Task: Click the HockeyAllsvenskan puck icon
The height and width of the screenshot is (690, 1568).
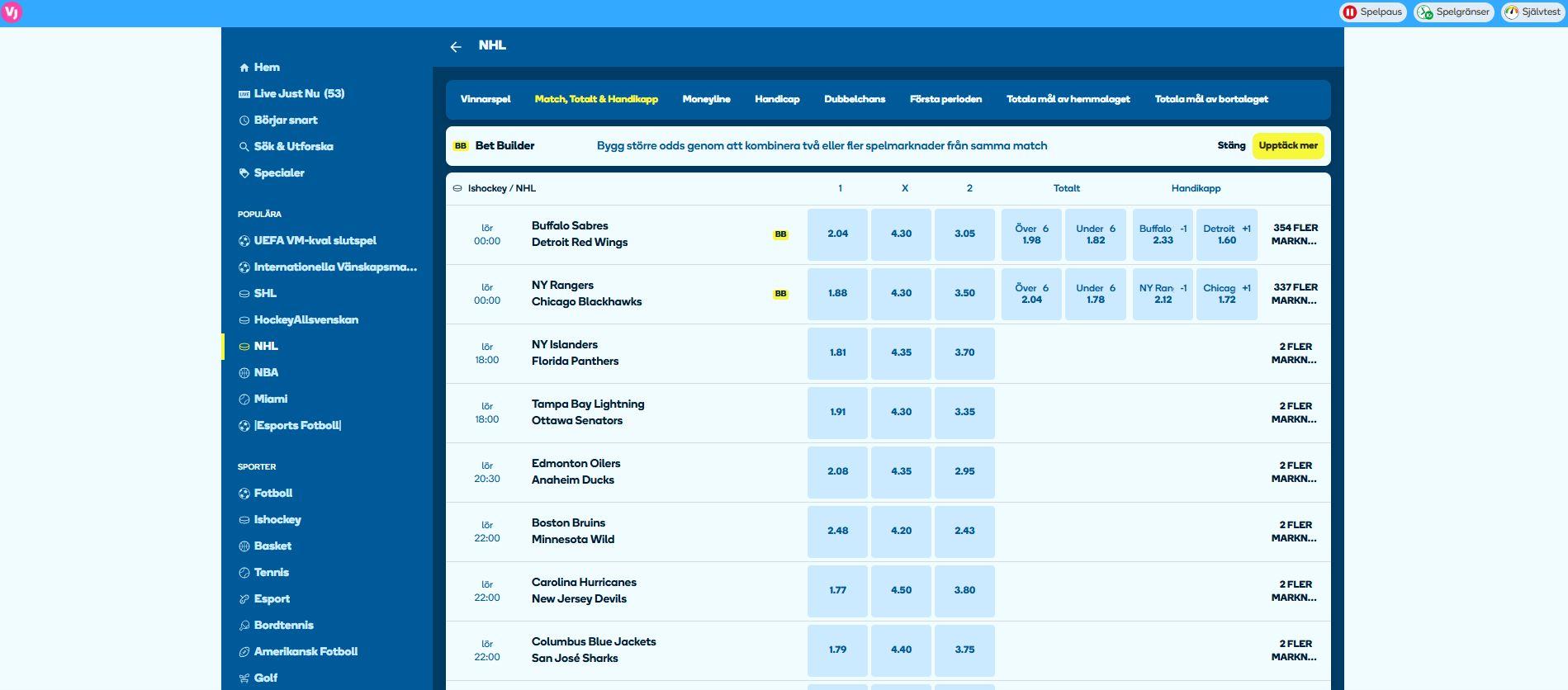Action: (x=244, y=320)
